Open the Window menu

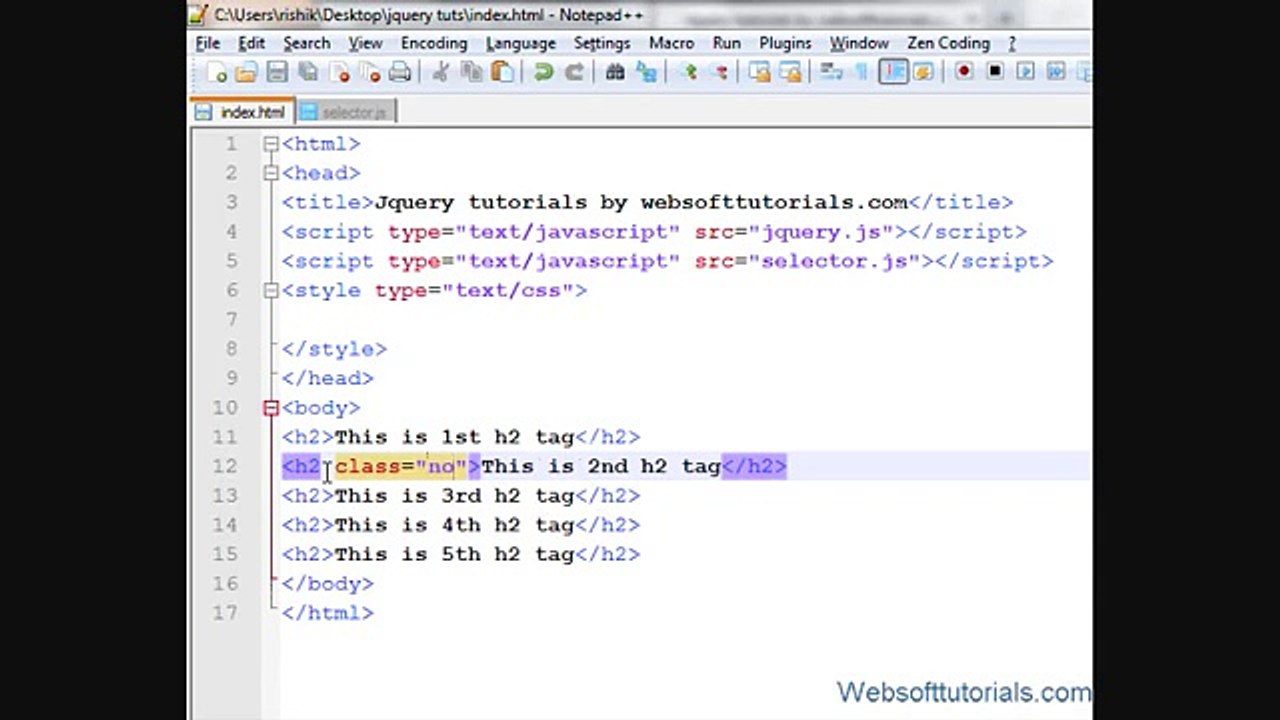[860, 43]
